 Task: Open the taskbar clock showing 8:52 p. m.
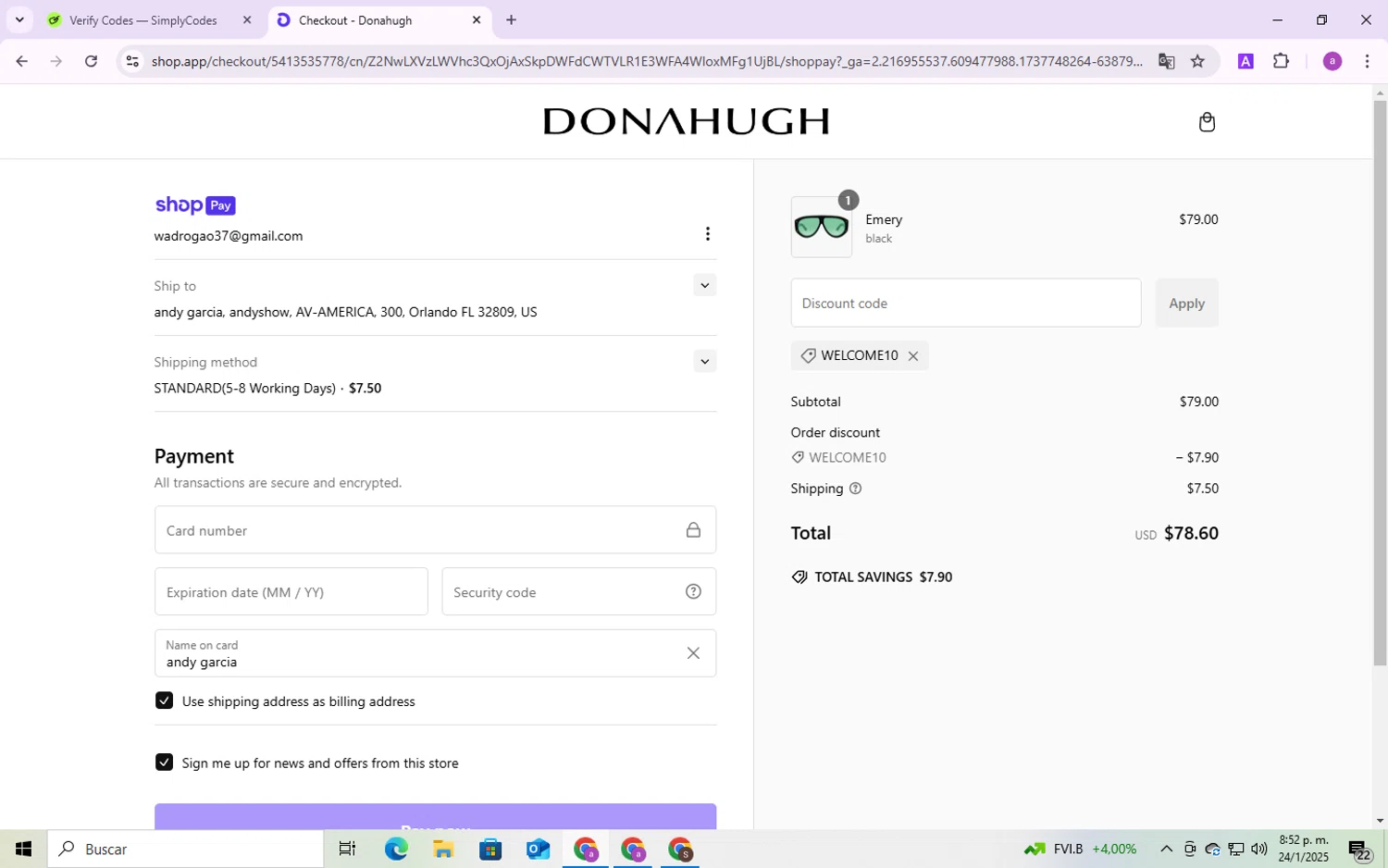1303,849
